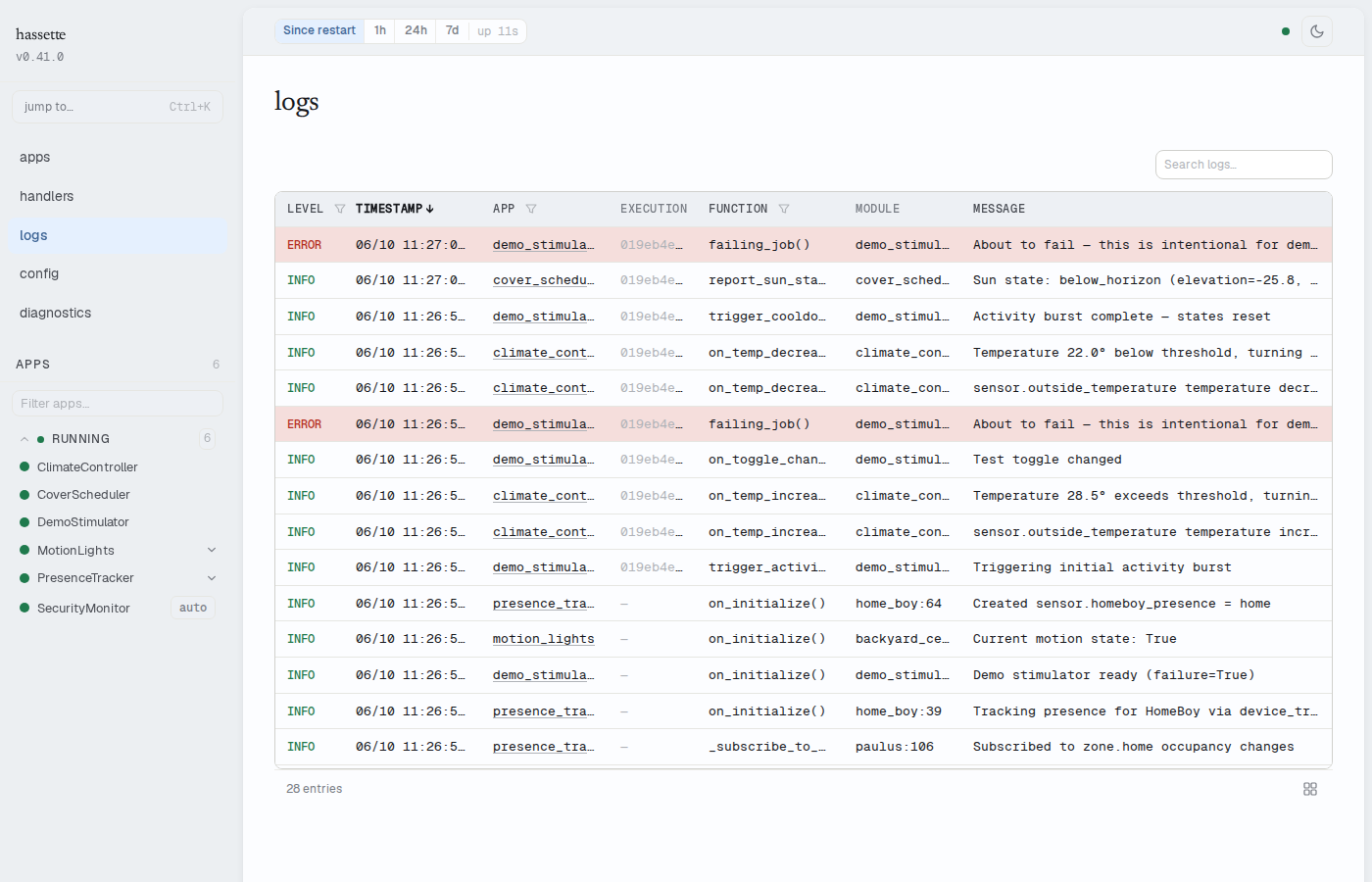Click the trigger_cooldo… function cell
Image resolution: width=1372 pixels, height=882 pixels.
pyautogui.click(x=767, y=317)
